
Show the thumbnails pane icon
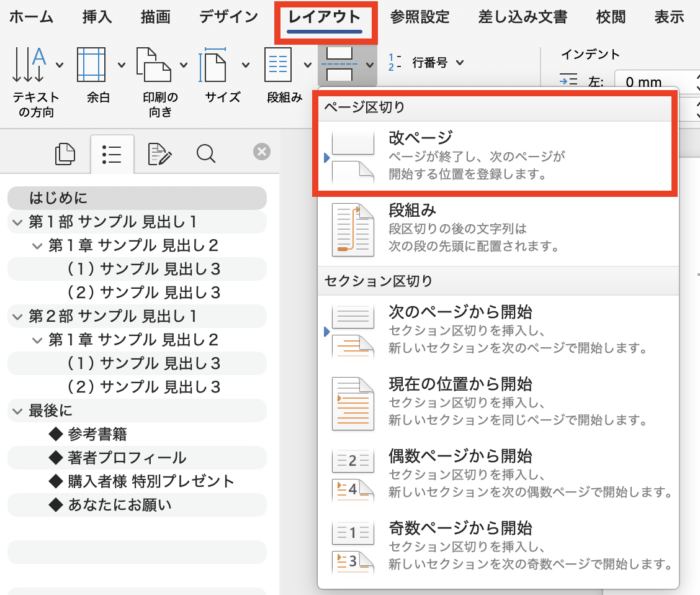[x=65, y=154]
